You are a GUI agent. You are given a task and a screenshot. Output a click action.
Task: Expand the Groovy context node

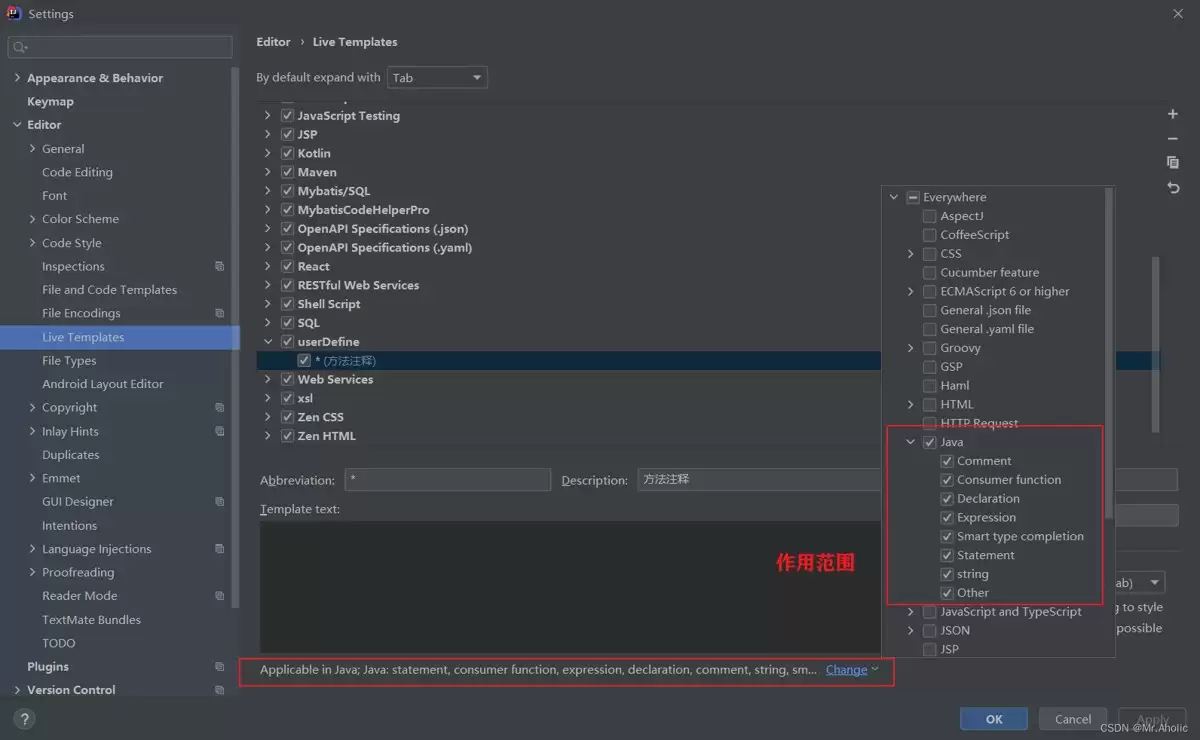coord(911,348)
